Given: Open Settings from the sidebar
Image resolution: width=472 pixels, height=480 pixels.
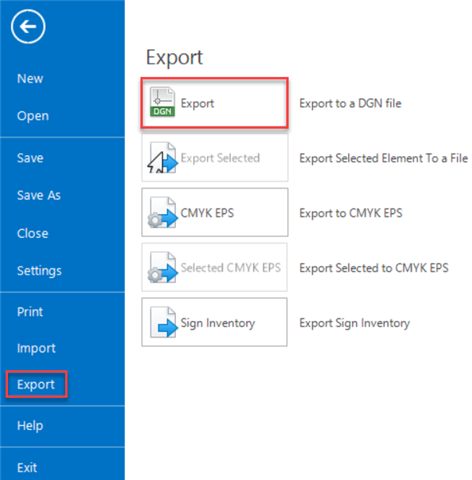Looking at the screenshot, I should [x=39, y=271].
